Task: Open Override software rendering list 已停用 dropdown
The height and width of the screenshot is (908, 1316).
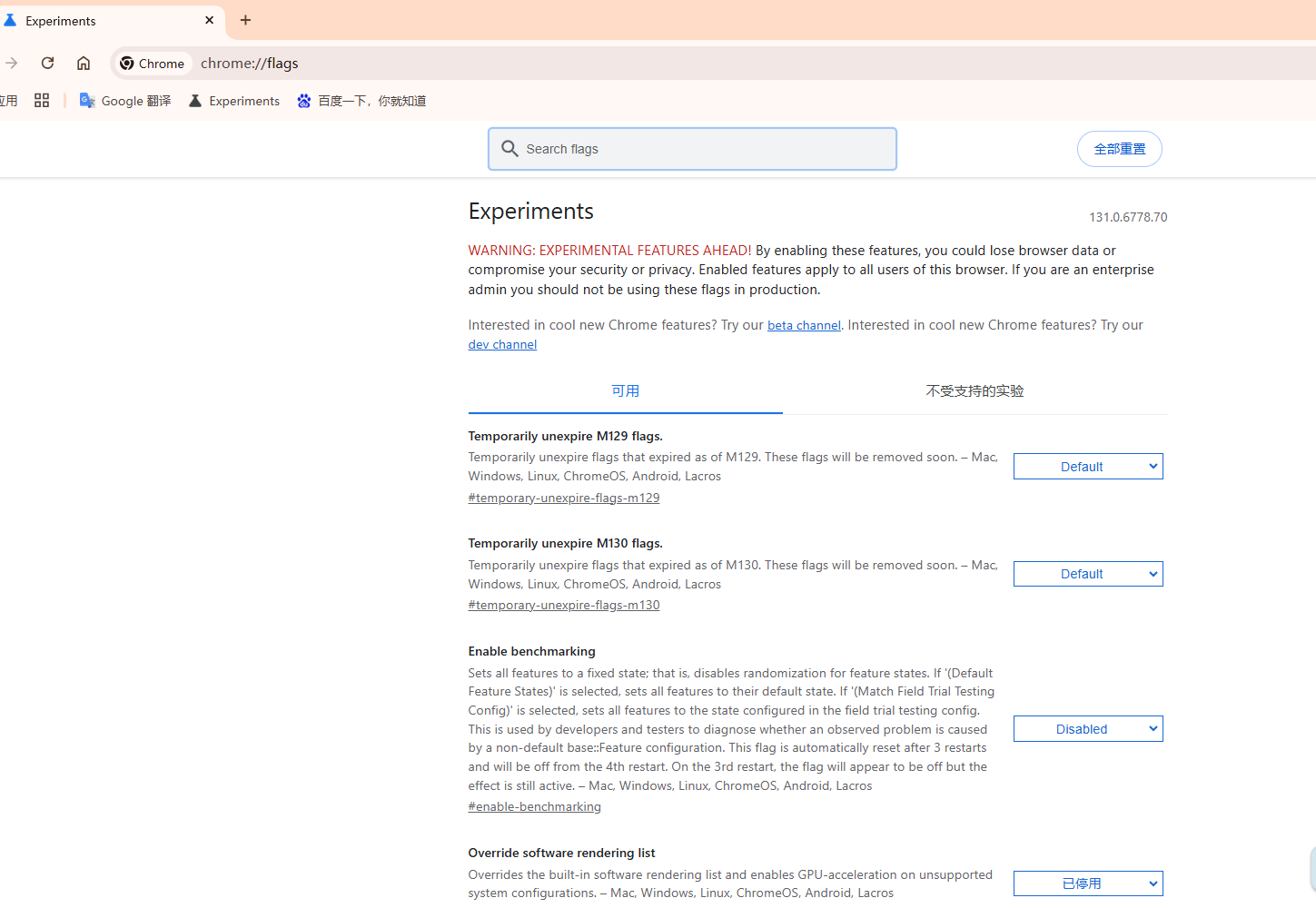Action: (x=1088, y=883)
